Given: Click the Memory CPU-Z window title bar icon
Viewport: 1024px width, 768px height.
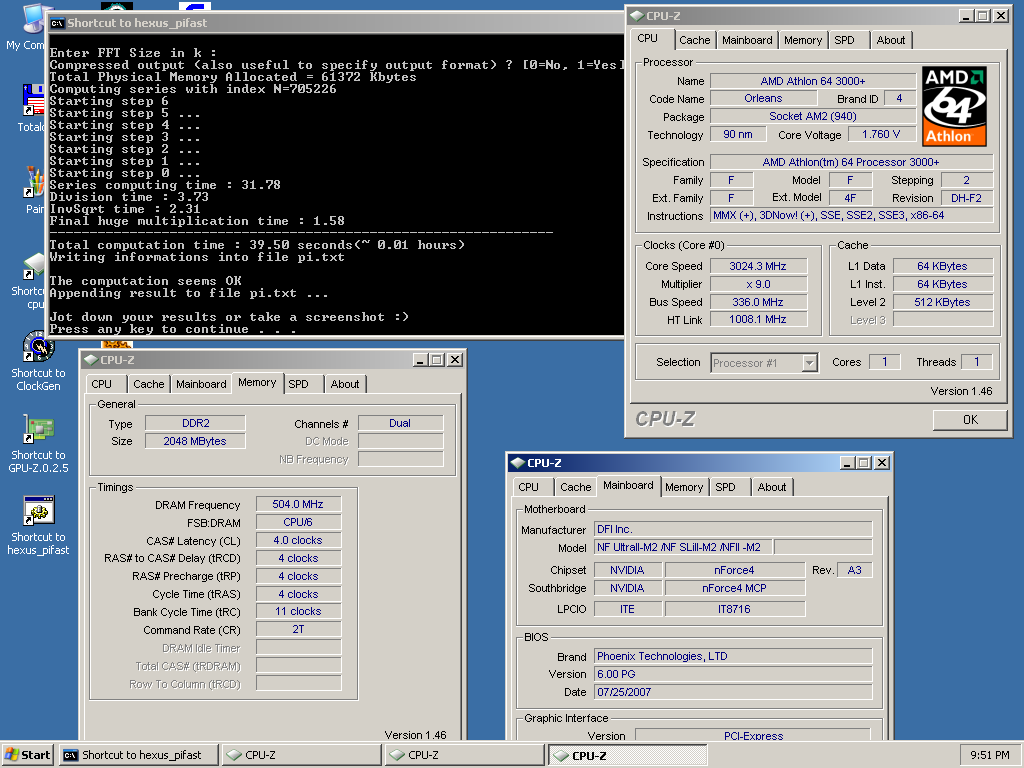Looking at the screenshot, I should pos(91,360).
